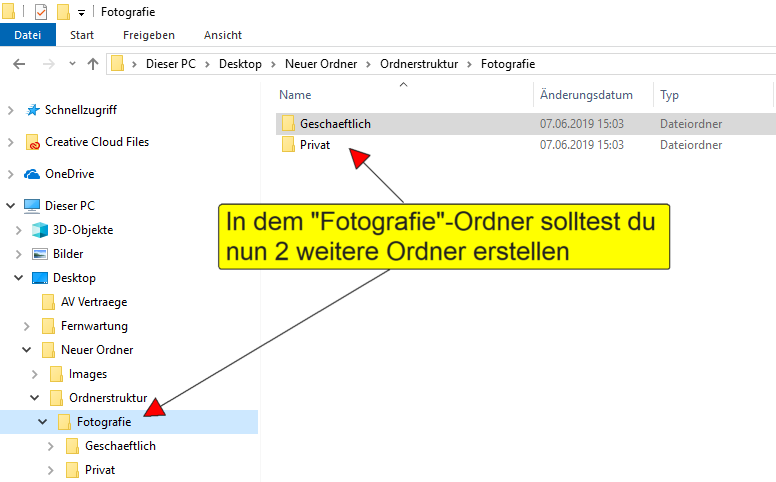Click the Desktop icon in the navigation tree
Viewport: 776px width, 482px height.
click(40, 278)
